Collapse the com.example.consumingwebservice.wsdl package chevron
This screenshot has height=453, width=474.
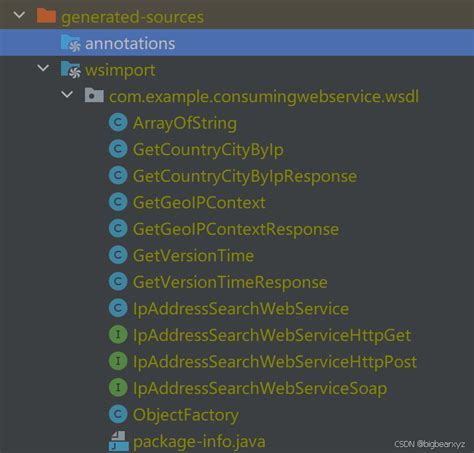(x=67, y=95)
